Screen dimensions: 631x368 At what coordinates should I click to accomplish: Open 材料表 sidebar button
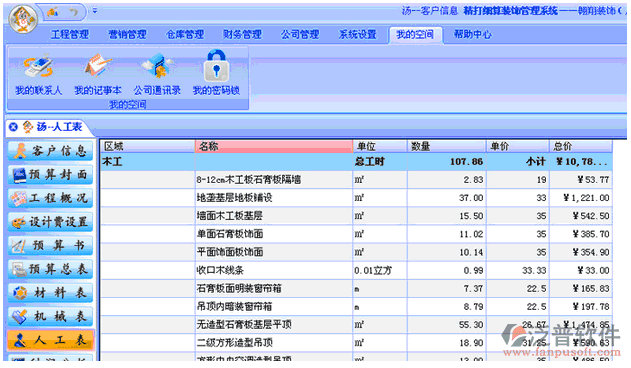coord(50,293)
